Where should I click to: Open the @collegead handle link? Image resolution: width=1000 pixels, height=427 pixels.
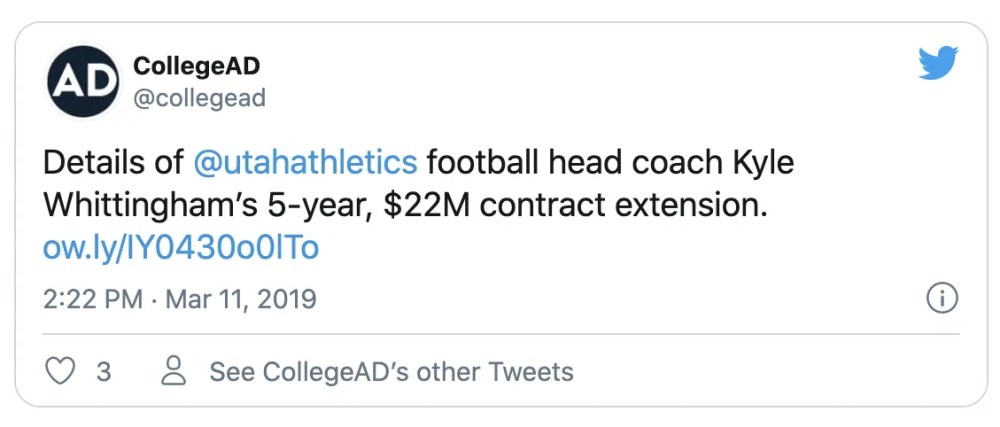point(199,97)
